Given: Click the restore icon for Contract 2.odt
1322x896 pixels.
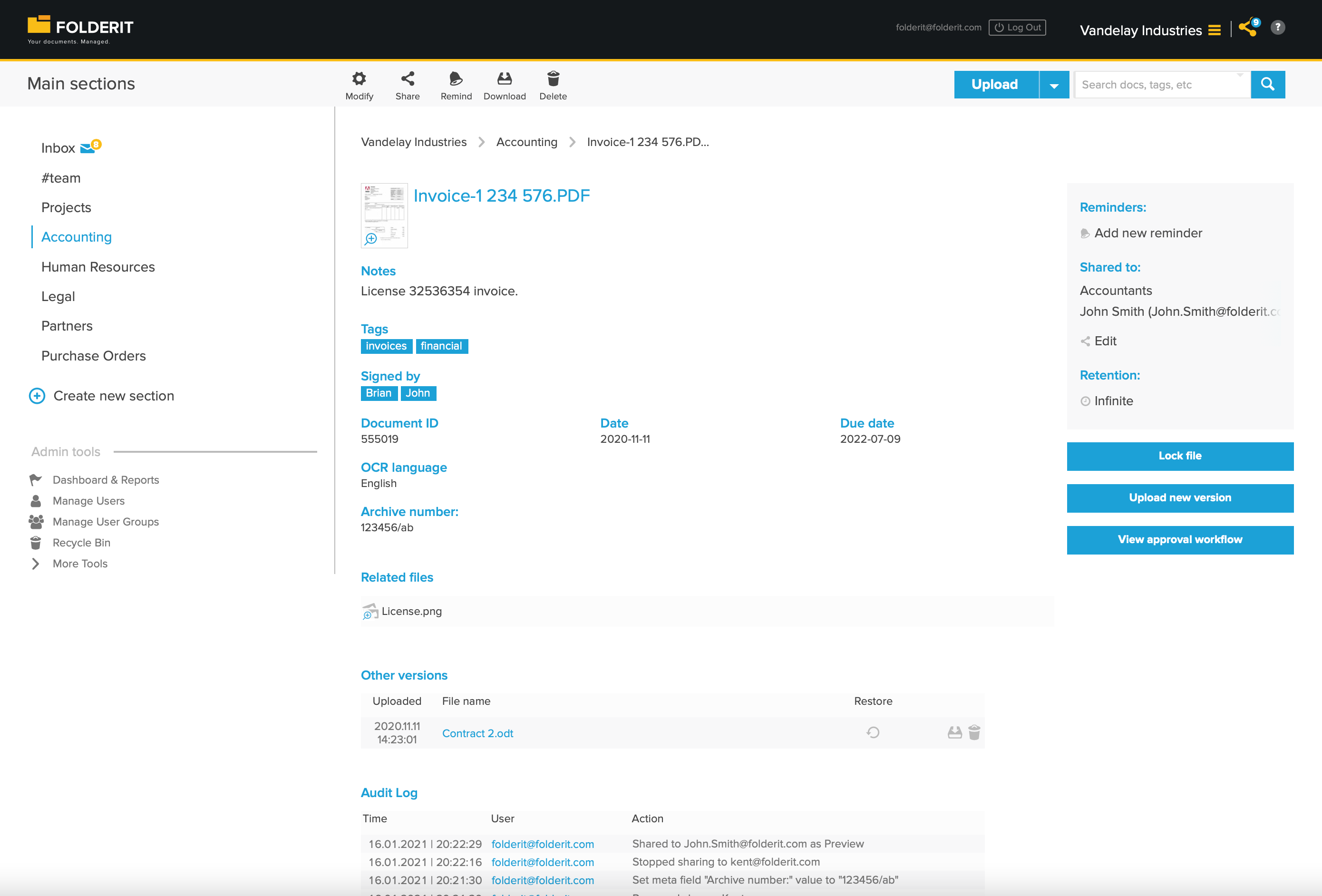Looking at the screenshot, I should [873, 733].
